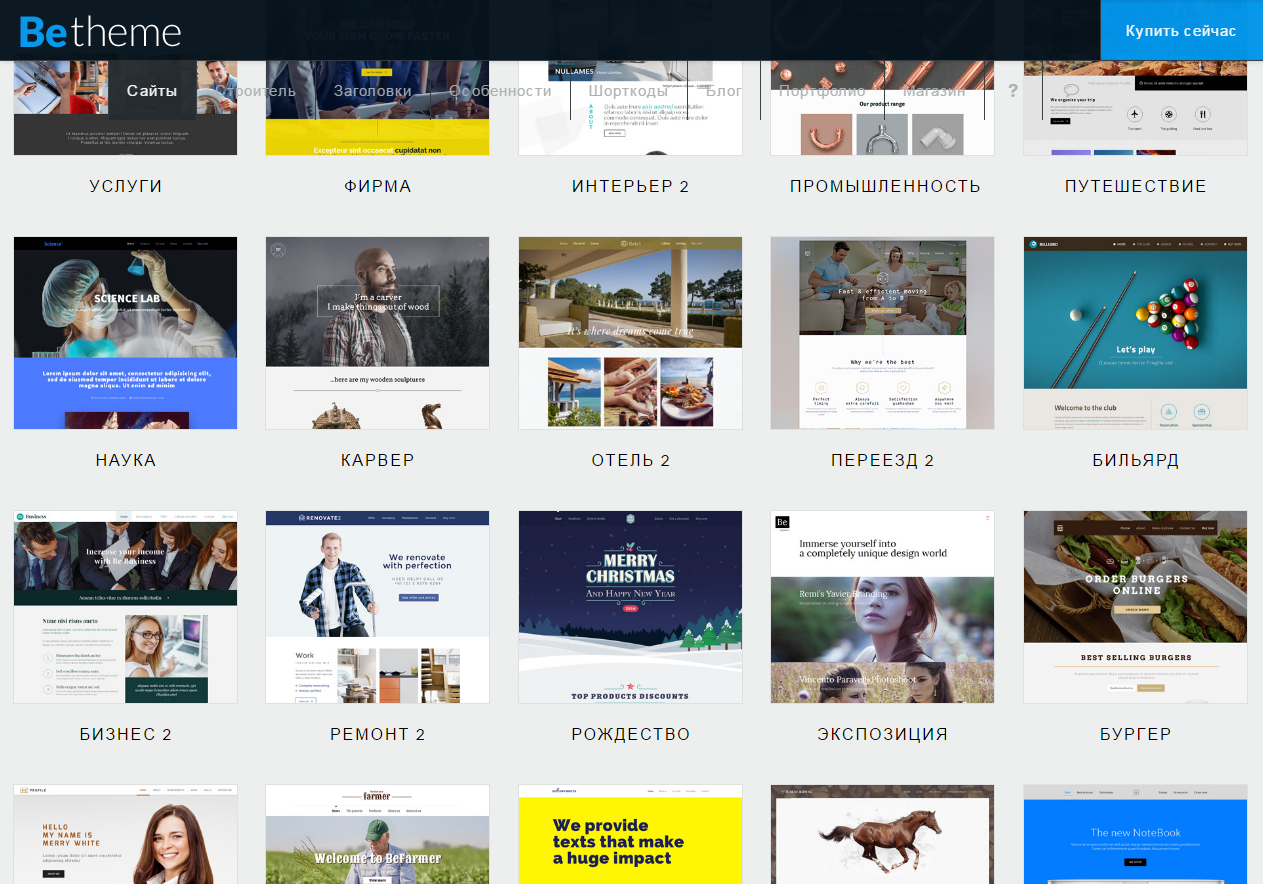Image resolution: width=1263 pixels, height=884 pixels.
Task: Go to the Строитель menu item
Action: pyautogui.click(x=255, y=91)
